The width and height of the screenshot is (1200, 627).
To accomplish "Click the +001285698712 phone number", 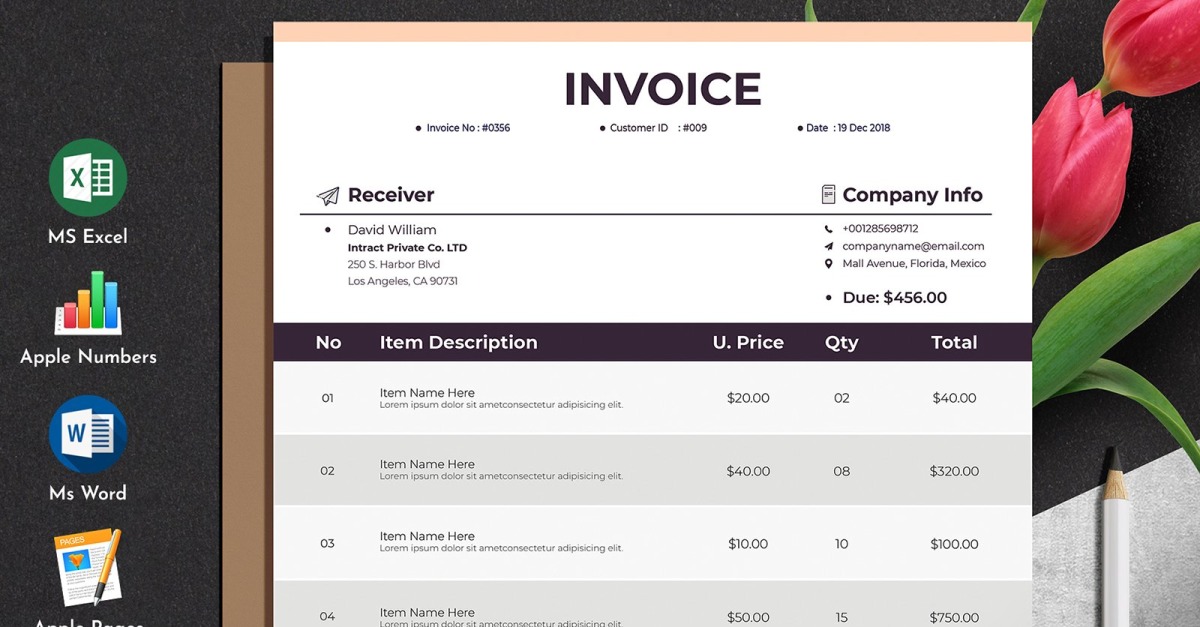I will coord(880,229).
